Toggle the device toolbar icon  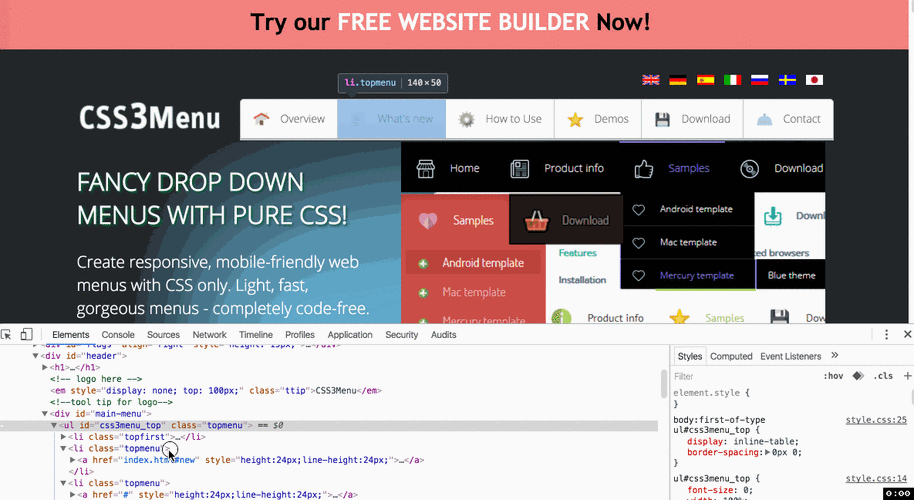tap(26, 334)
